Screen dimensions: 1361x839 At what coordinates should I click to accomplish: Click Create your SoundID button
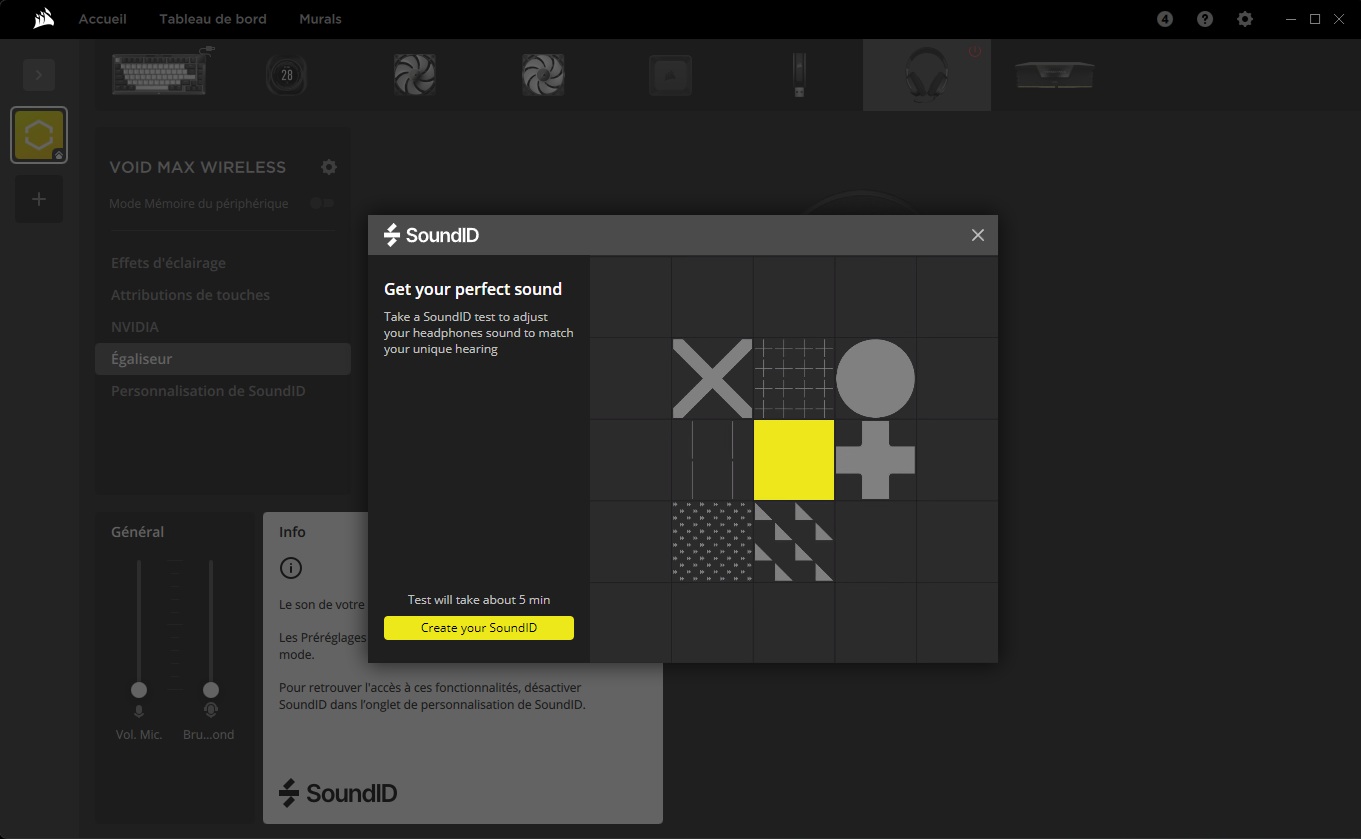[x=479, y=628]
